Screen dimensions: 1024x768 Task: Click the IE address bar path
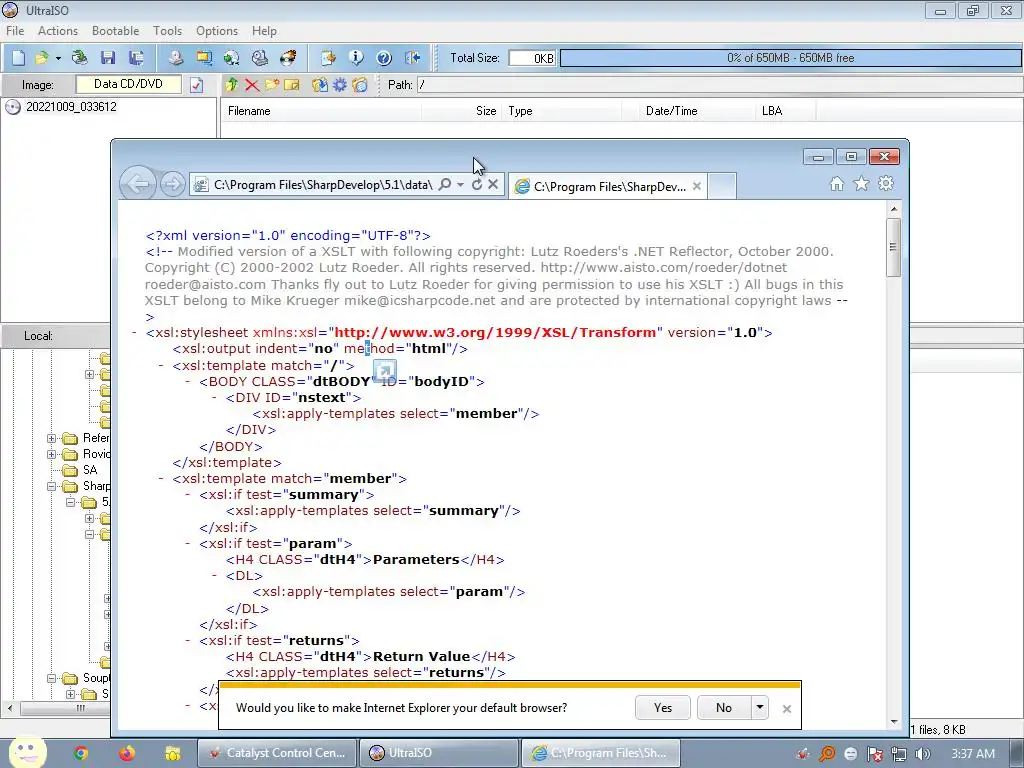[x=323, y=185]
